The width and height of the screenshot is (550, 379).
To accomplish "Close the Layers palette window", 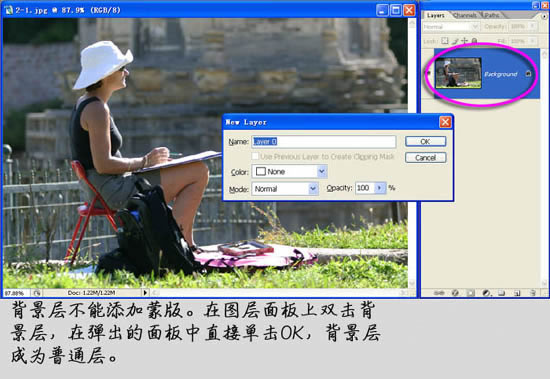I will click(545, 5).
